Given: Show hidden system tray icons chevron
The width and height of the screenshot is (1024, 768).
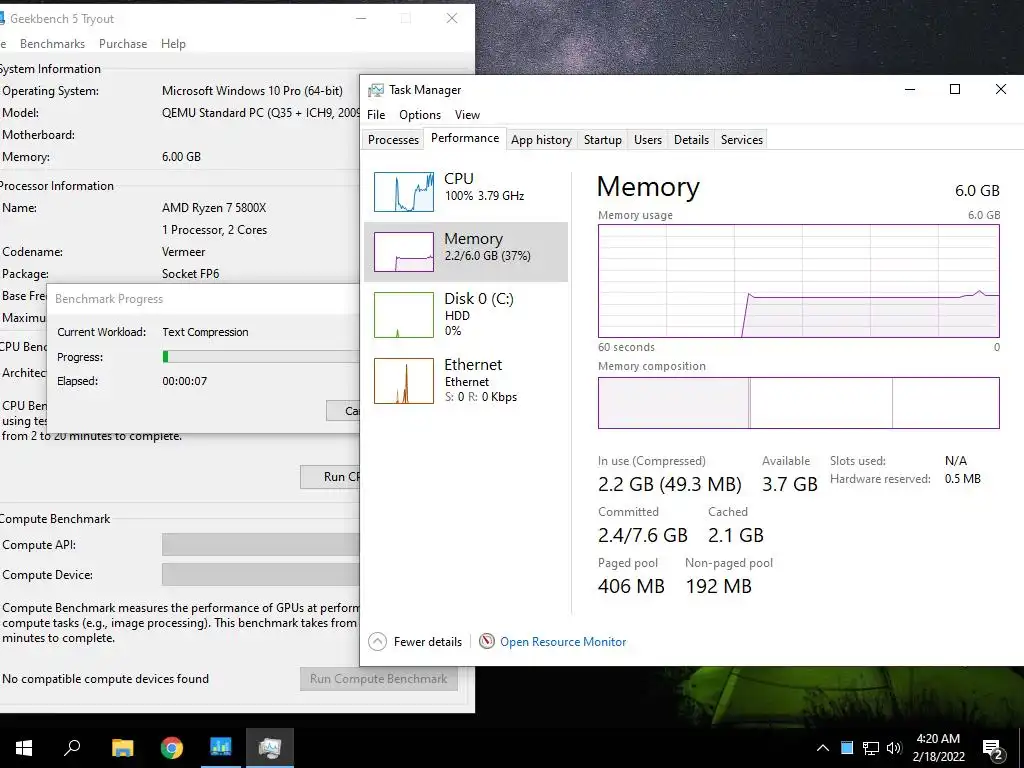Looking at the screenshot, I should point(823,748).
